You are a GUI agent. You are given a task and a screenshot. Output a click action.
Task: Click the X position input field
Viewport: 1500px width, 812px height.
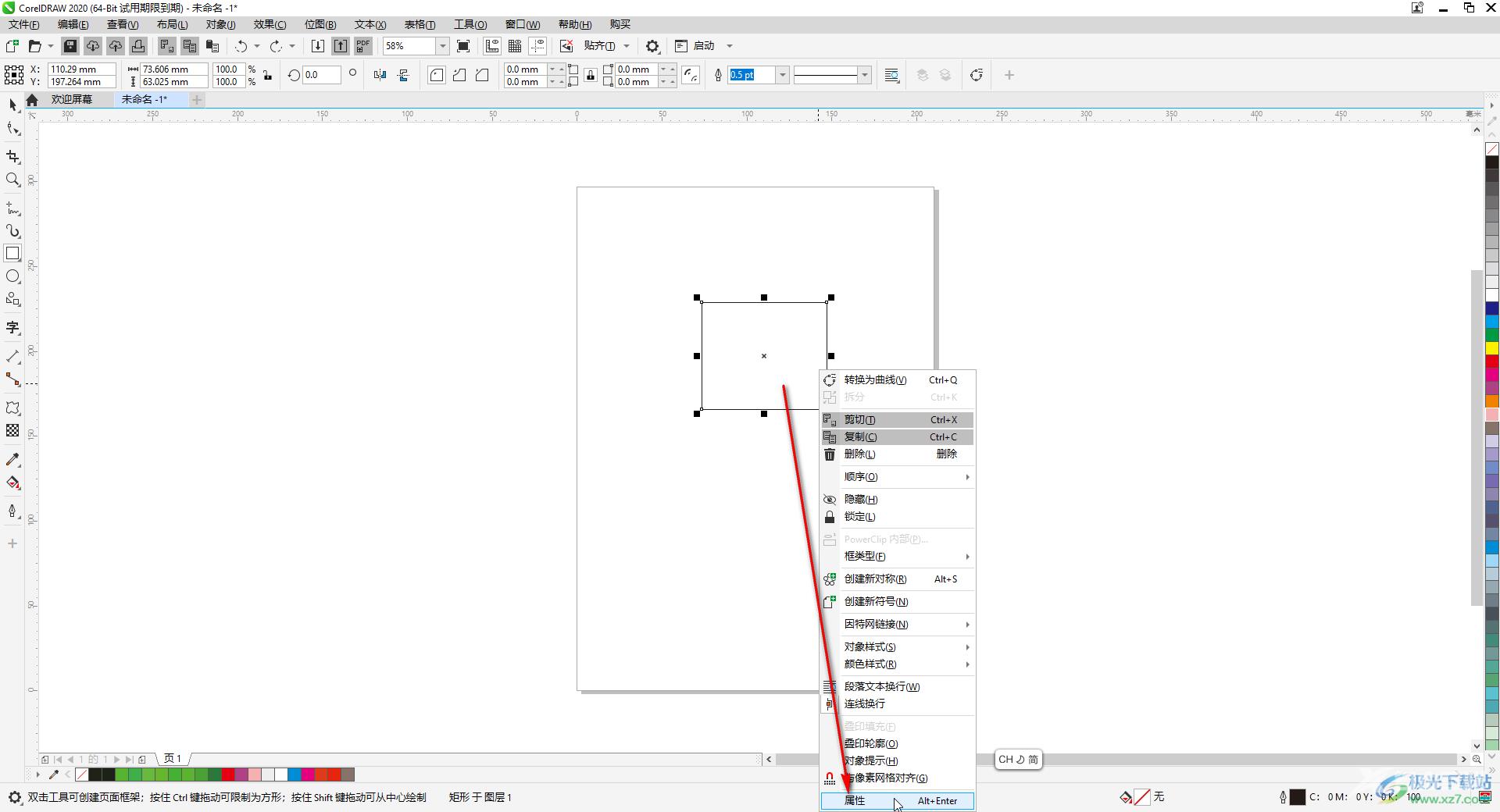[81, 69]
